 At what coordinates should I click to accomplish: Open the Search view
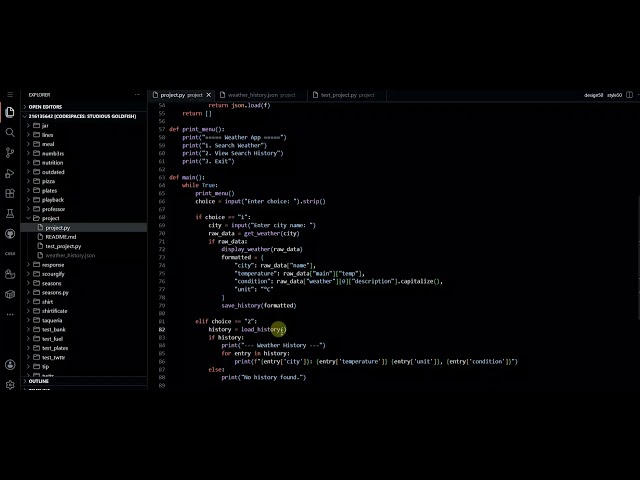10,132
